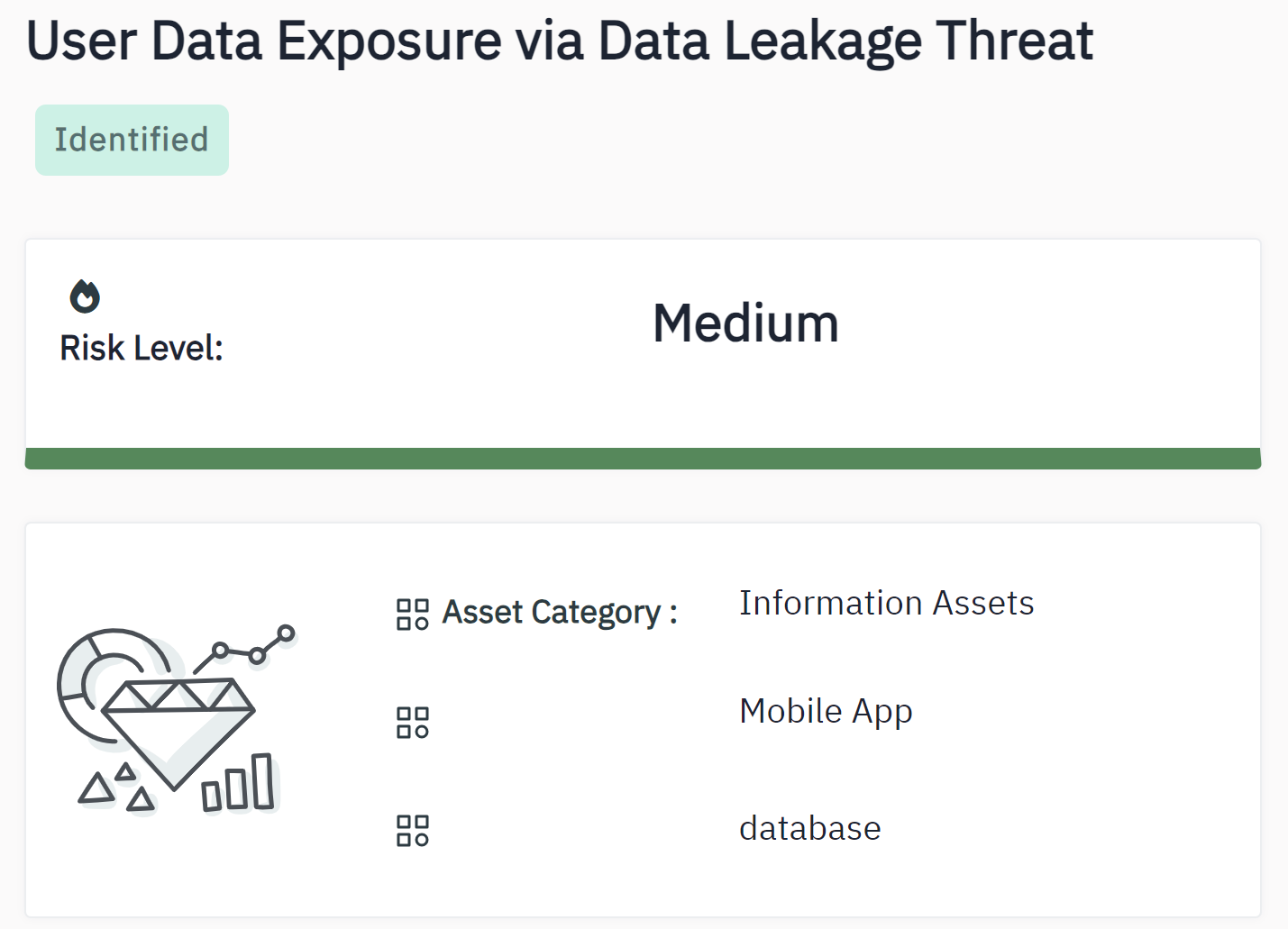Select the Mobile App entry

(x=826, y=711)
